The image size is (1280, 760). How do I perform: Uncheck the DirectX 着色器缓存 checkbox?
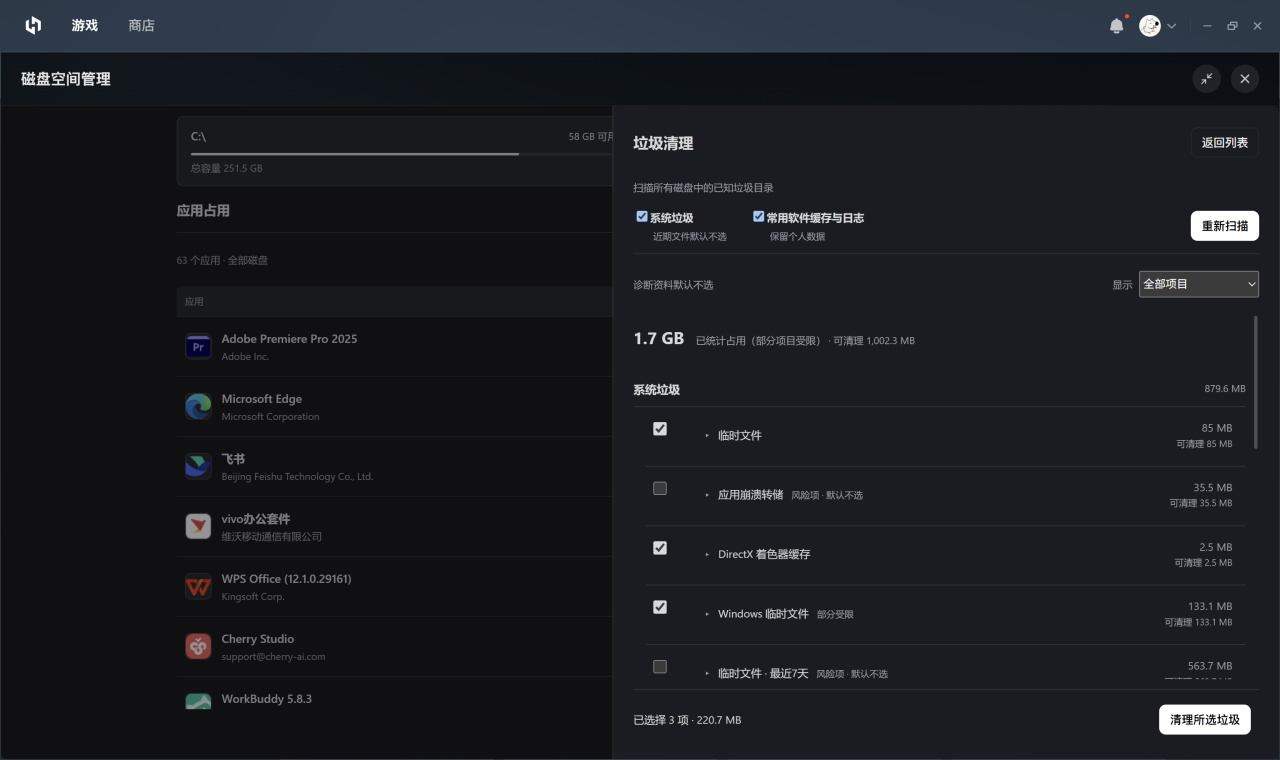660,548
